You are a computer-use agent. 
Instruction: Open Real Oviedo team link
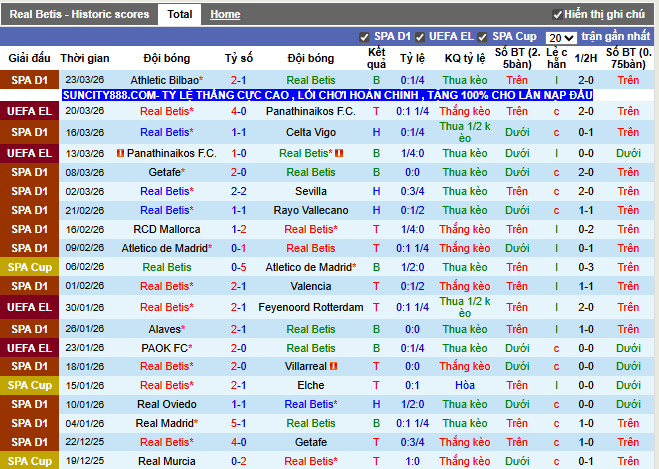[x=167, y=404]
